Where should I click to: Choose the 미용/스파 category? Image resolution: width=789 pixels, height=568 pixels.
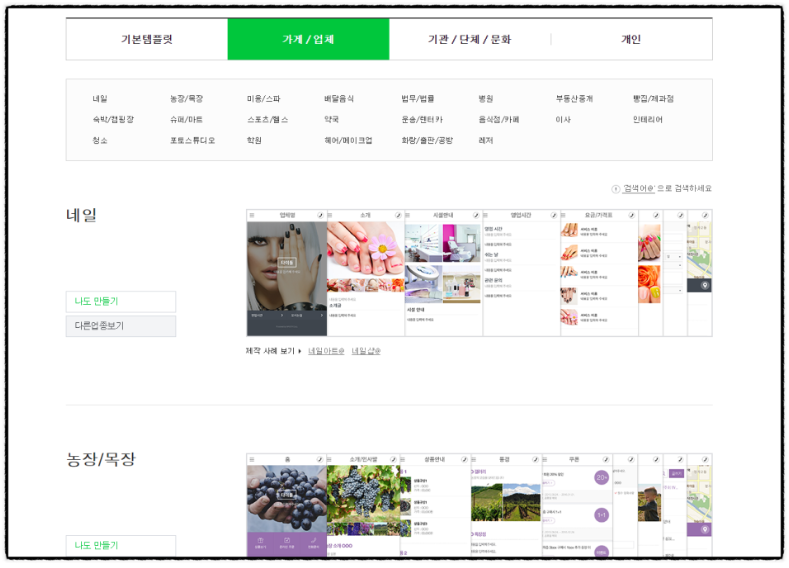[x=263, y=99]
